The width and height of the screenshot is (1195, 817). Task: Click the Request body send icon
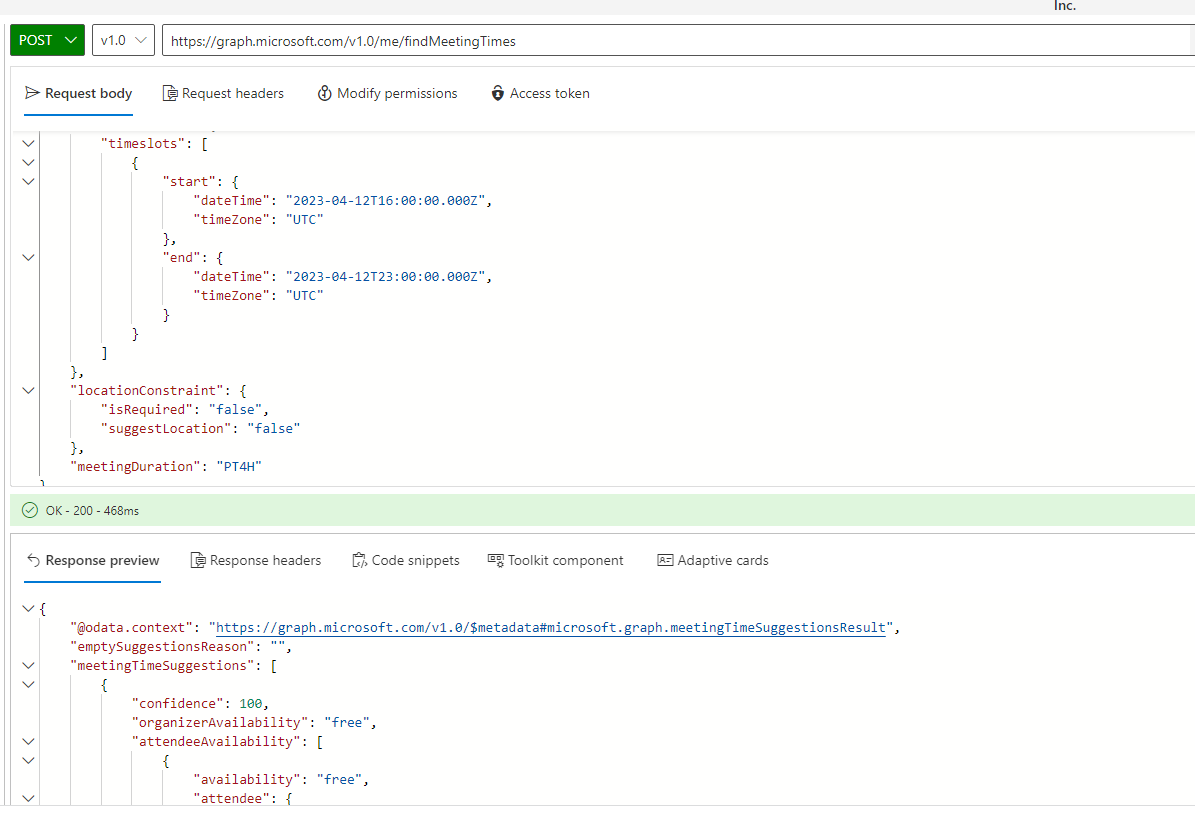(x=32, y=93)
